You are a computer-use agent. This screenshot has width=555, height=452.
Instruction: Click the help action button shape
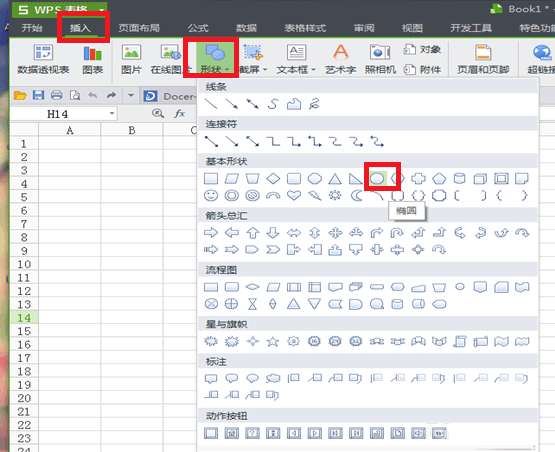click(252, 433)
